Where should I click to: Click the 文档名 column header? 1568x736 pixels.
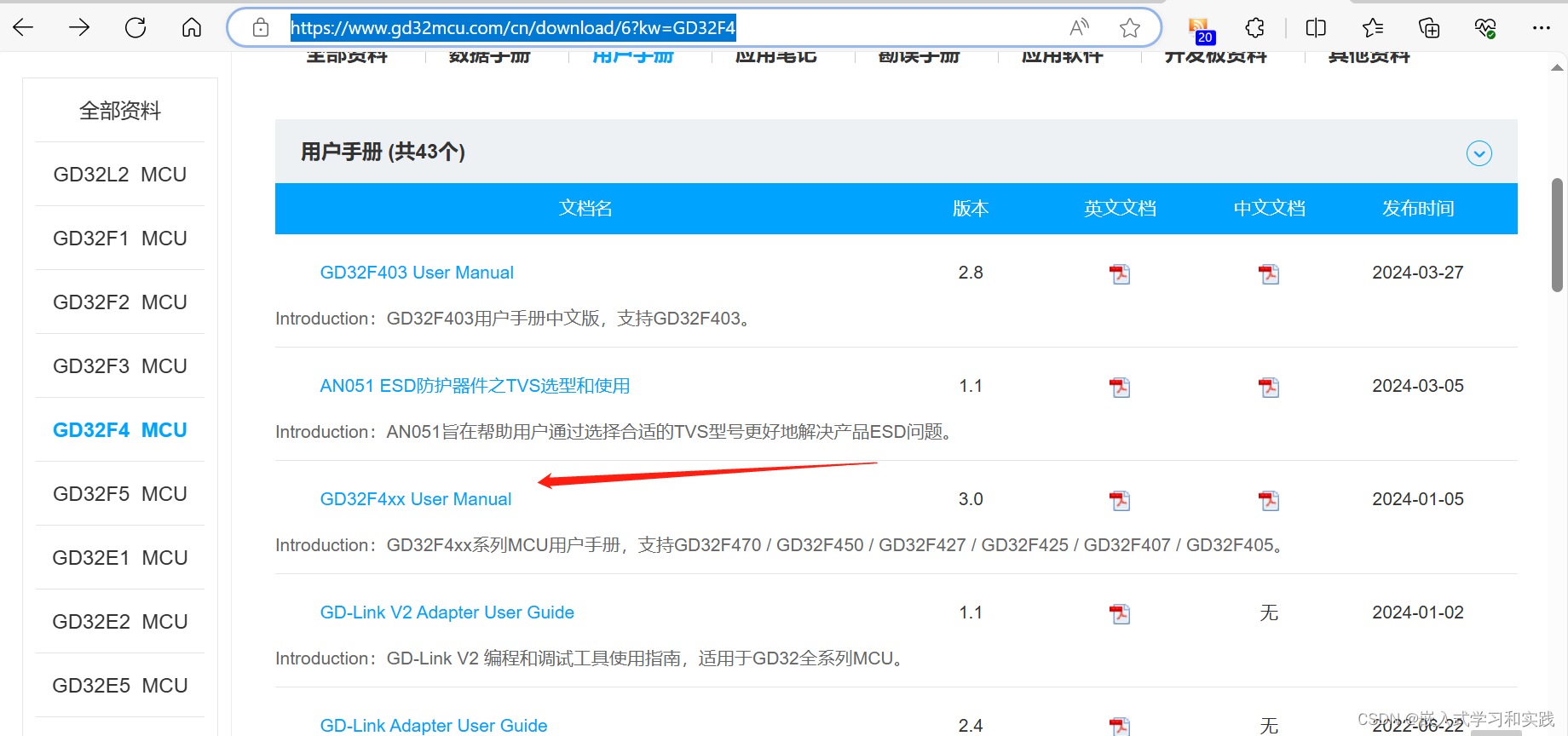585,209
